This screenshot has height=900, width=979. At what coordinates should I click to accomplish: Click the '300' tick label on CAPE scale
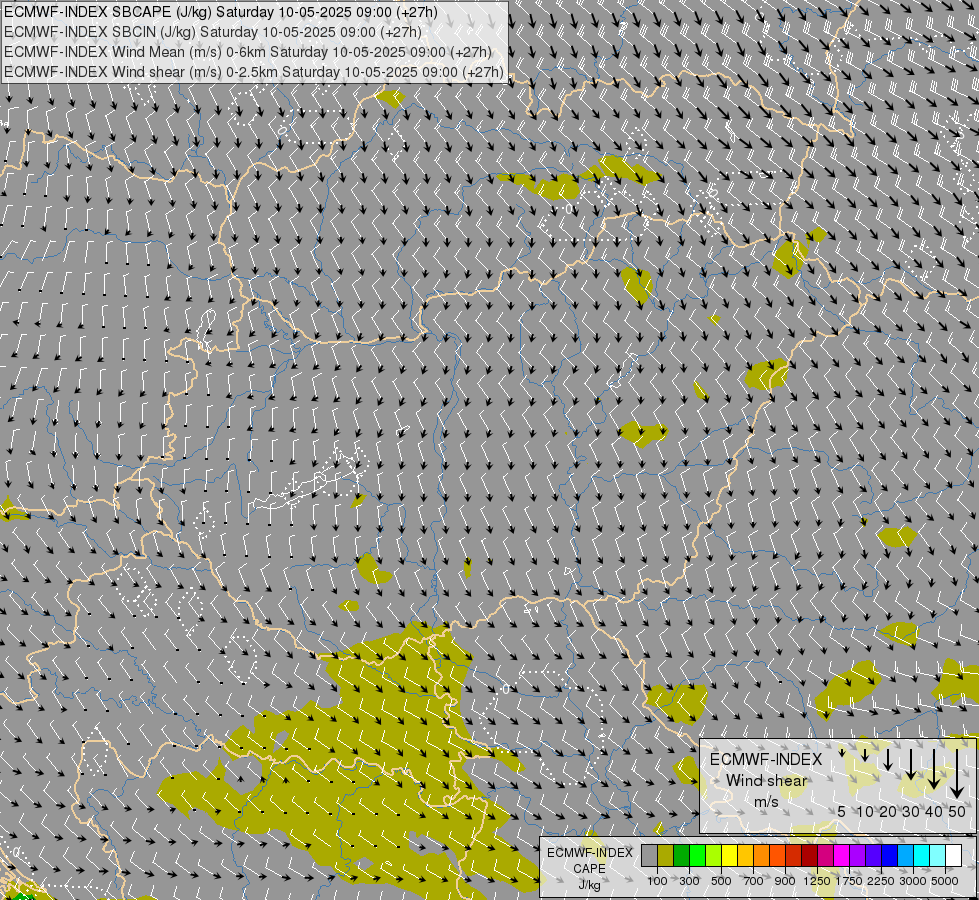(689, 881)
